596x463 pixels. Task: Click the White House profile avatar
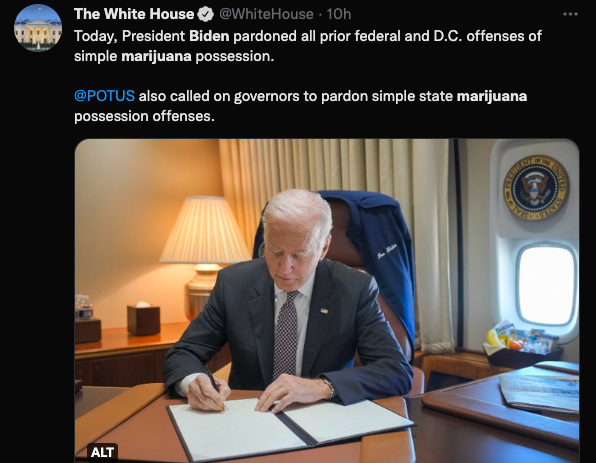(38, 28)
